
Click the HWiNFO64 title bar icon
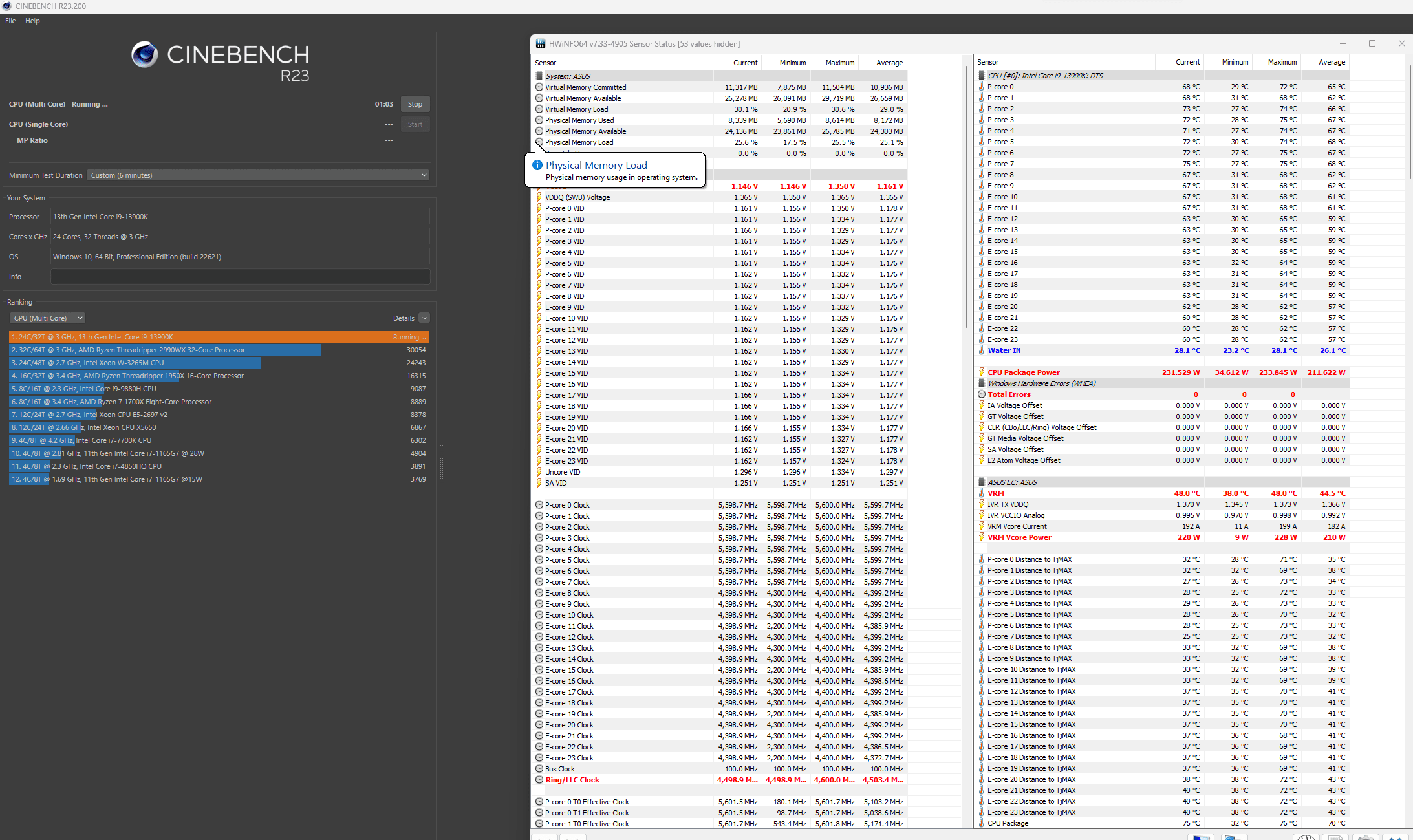[x=540, y=44]
